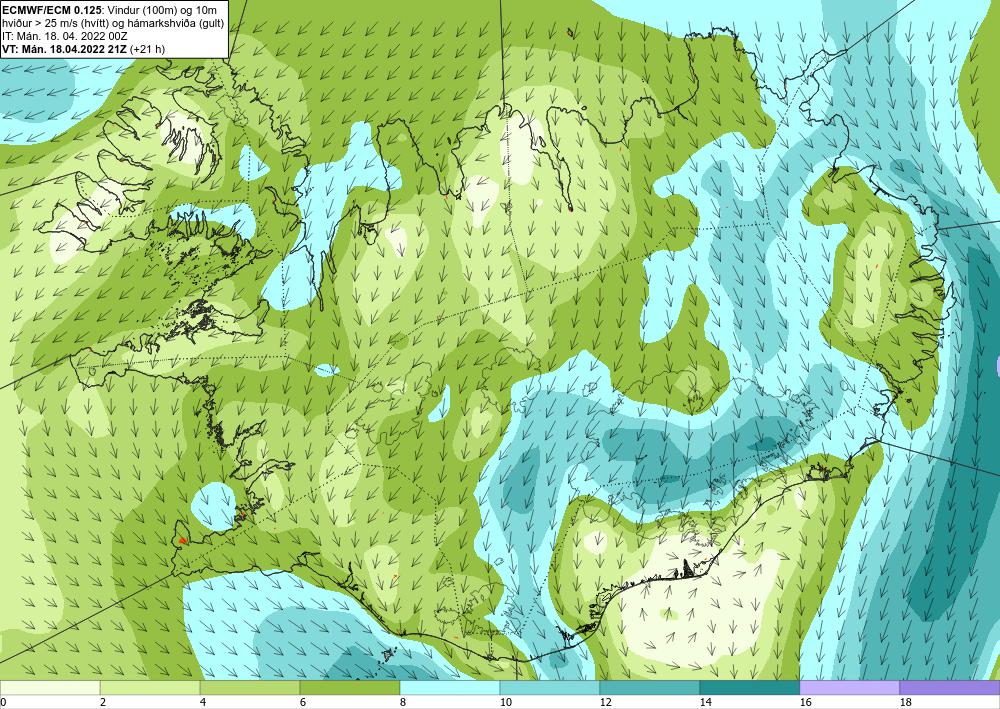Click the line 'hviður > 25 m/s (hvítt) og hámarkshviða (gult)'
The width and height of the screenshot is (1000, 709).
coord(113,24)
